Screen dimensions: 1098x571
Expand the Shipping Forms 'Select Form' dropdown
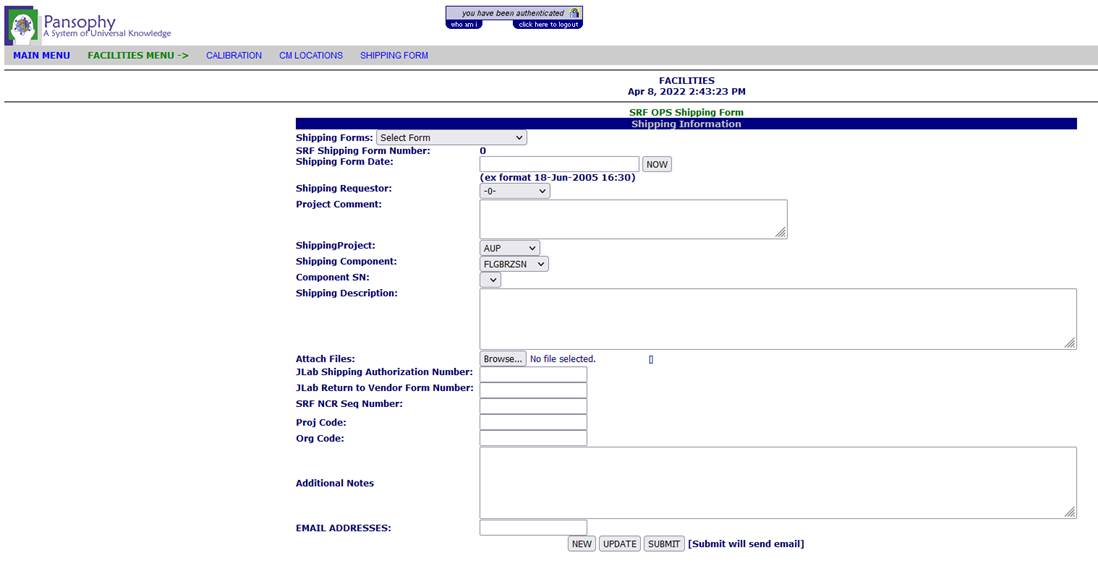[x=451, y=138]
